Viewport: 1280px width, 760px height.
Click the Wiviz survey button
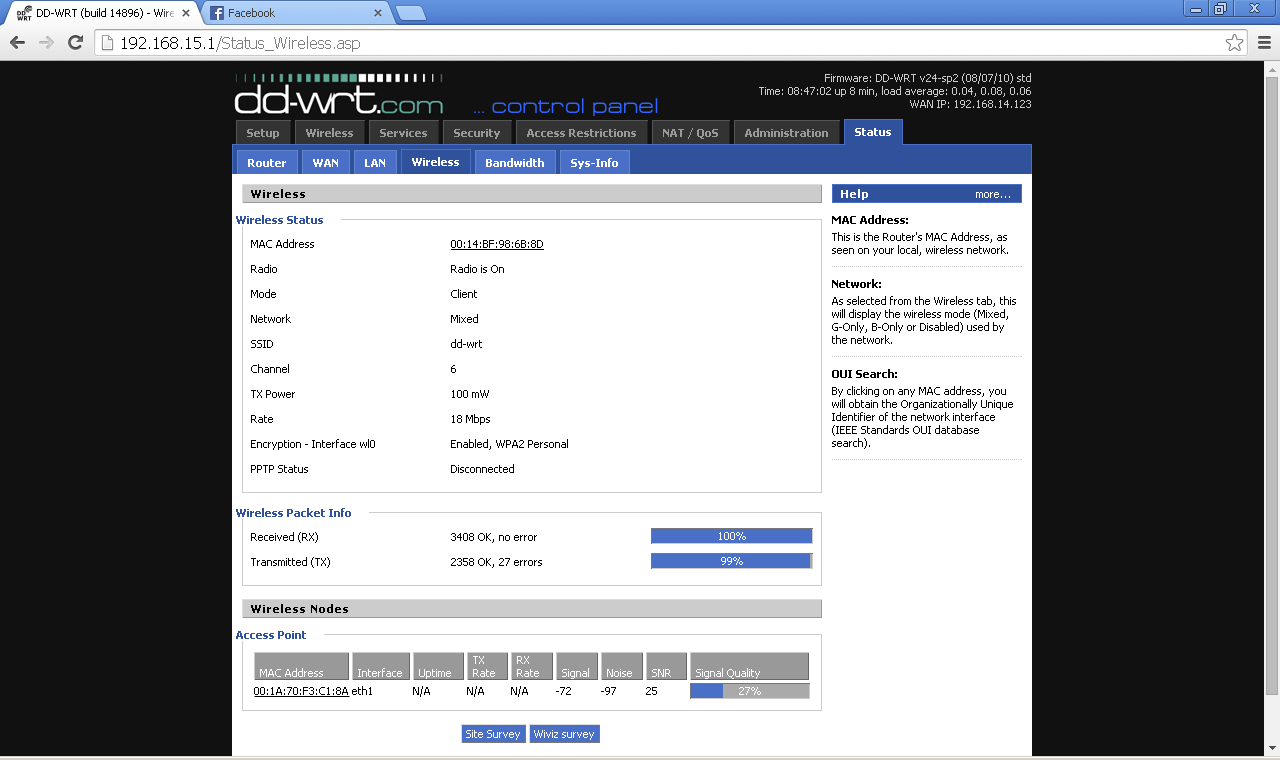(564, 734)
